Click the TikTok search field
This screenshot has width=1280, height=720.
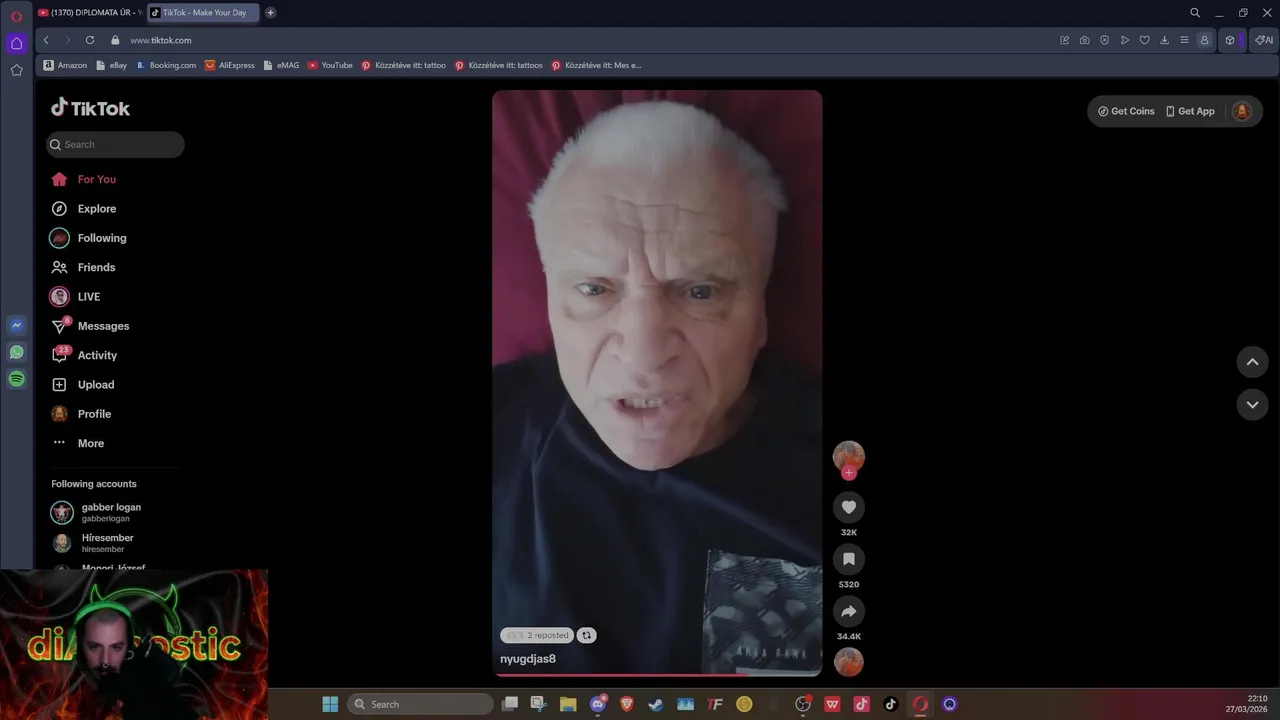click(x=115, y=144)
